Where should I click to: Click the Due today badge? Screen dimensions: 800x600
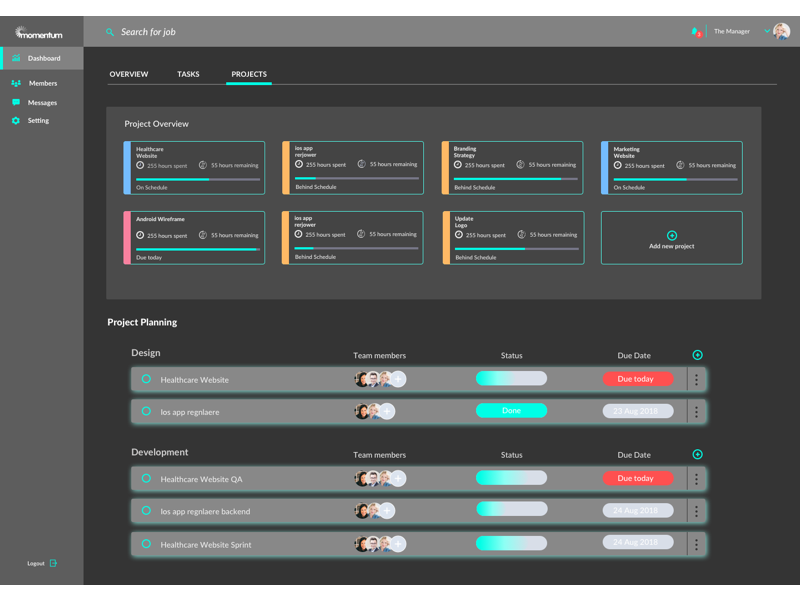[637, 379]
